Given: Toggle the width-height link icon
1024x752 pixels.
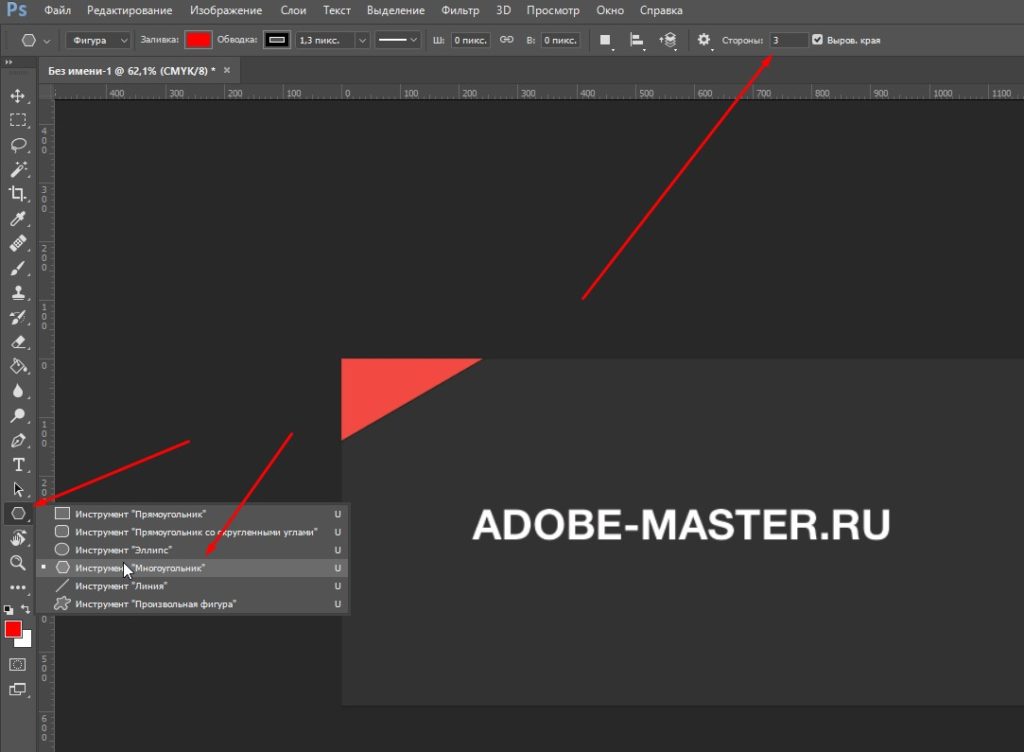Looking at the screenshot, I should [x=506, y=40].
